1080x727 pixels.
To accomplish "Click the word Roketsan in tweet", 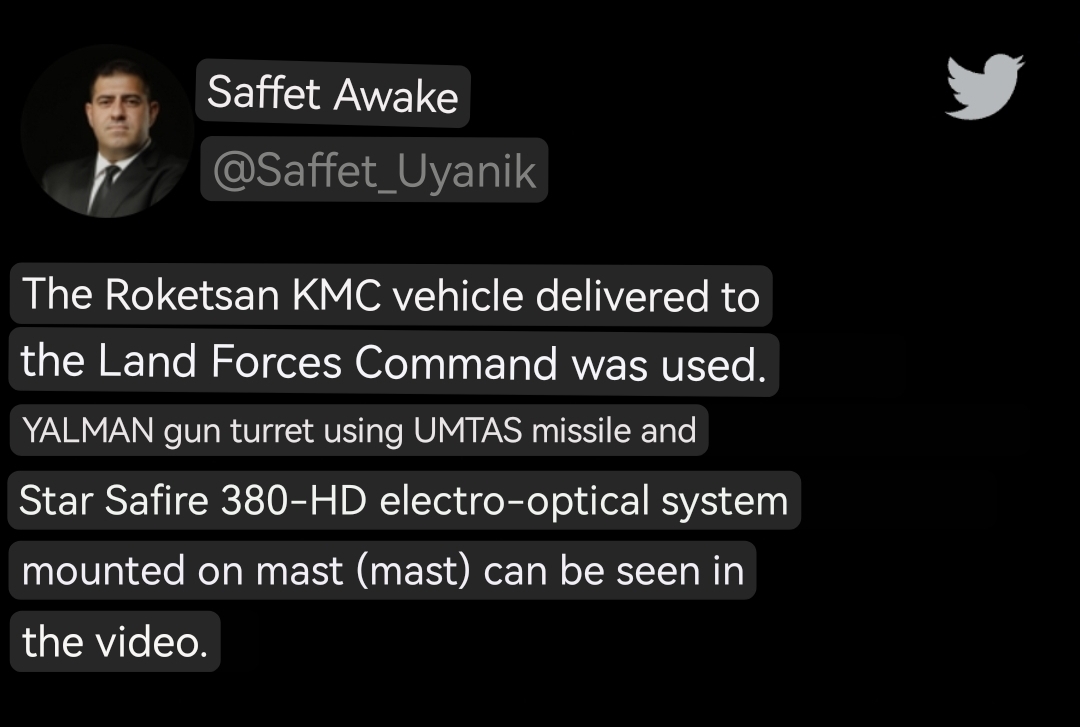I will click(x=192, y=296).
